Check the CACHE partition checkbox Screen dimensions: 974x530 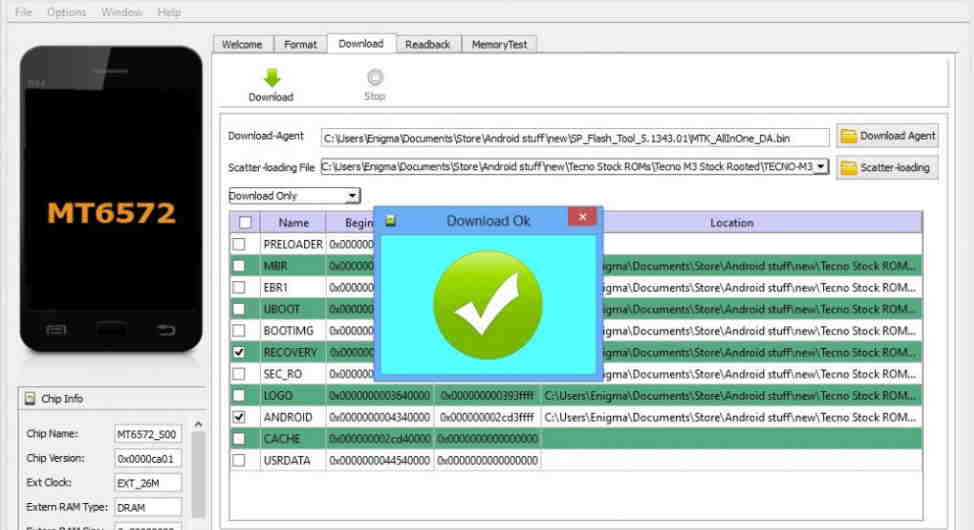point(239,439)
